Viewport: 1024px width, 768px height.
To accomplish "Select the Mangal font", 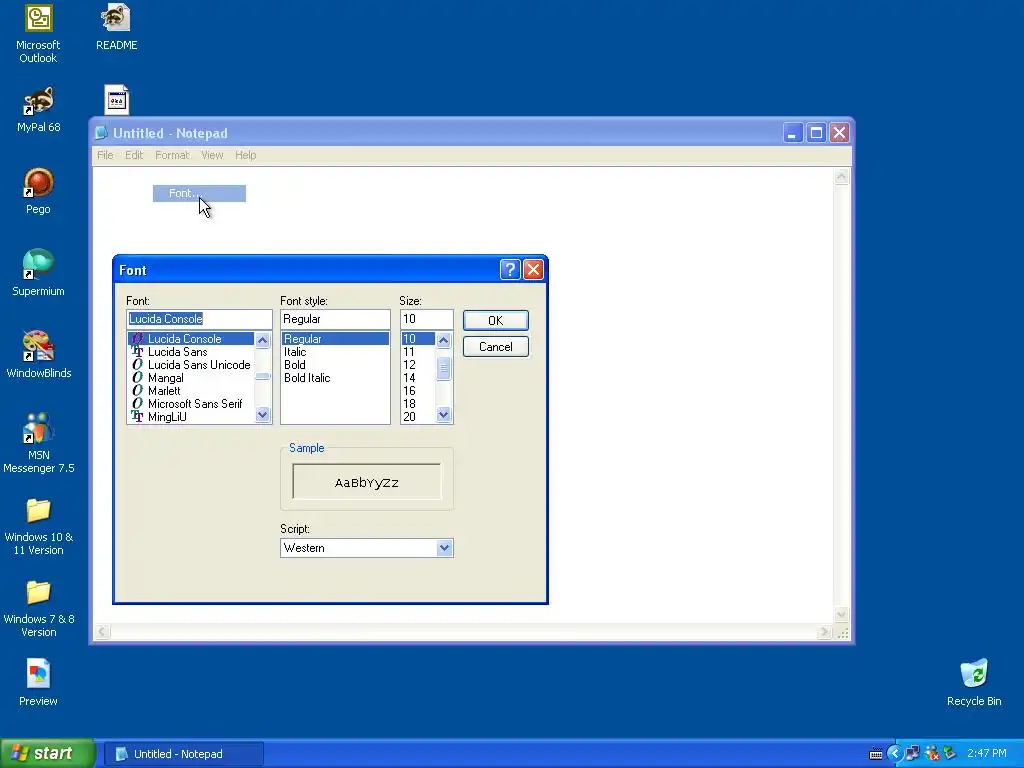I will tap(165, 377).
